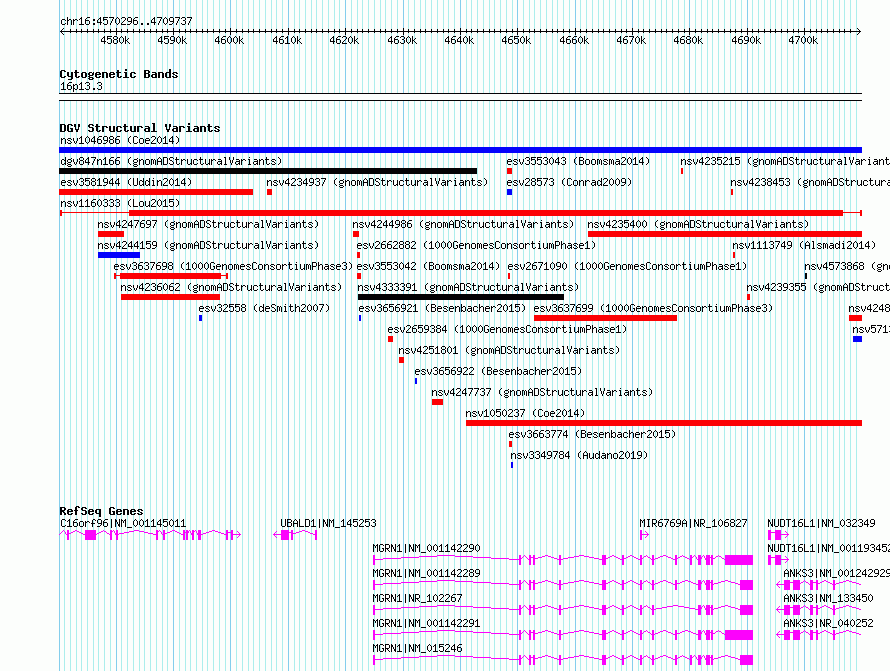Open the nsv3349784 (Audano2019) label

tap(579, 455)
